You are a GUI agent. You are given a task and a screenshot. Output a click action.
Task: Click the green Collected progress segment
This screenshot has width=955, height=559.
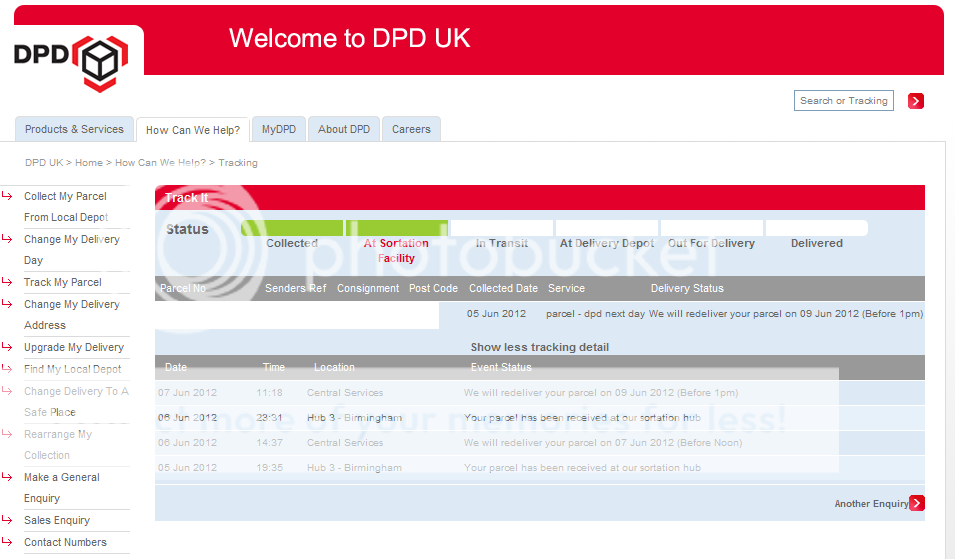[x=292, y=228]
